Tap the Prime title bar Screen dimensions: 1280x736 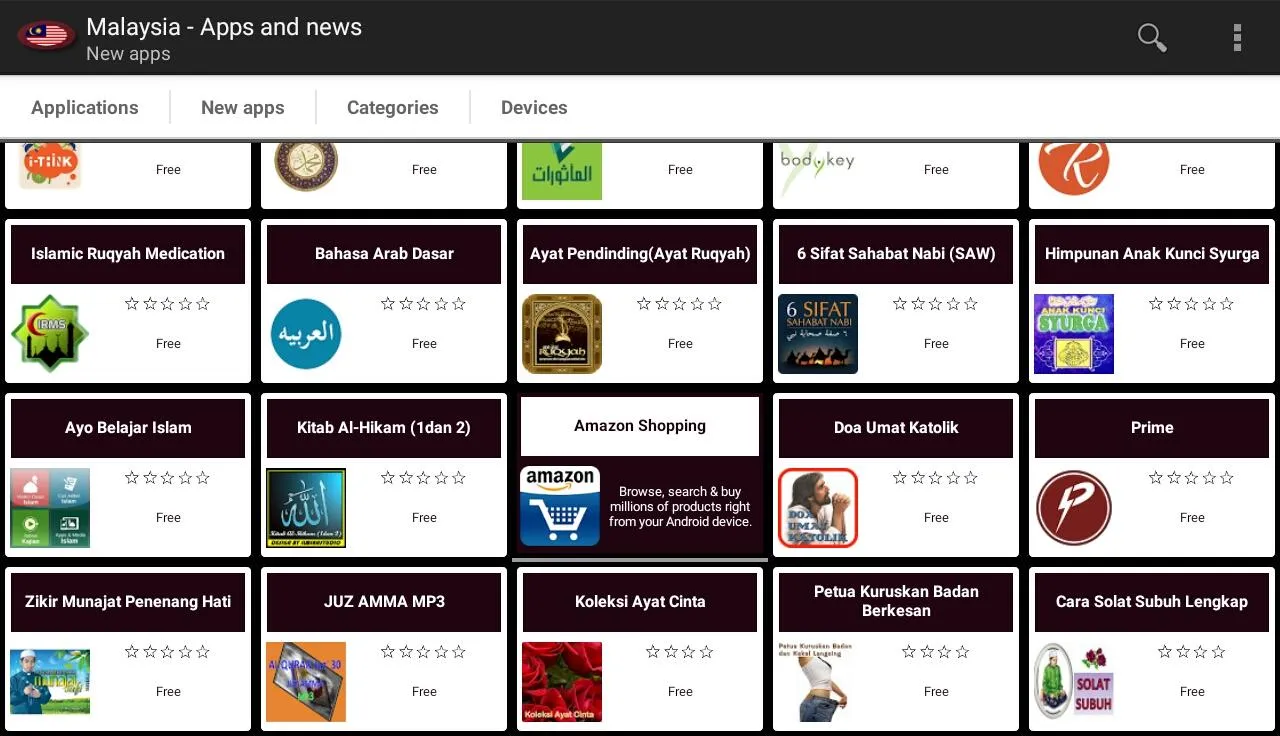[1152, 428]
